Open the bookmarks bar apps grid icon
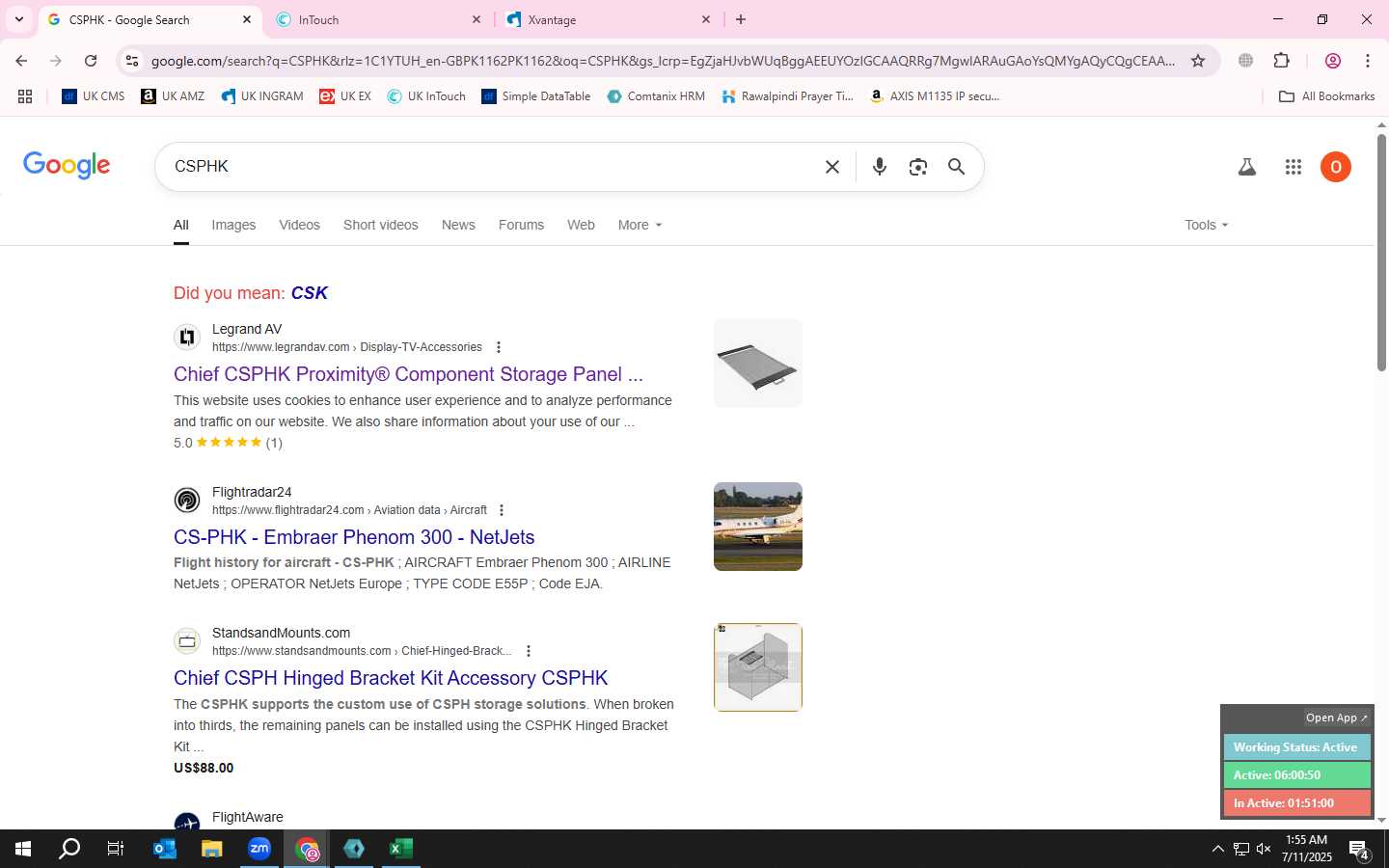Image resolution: width=1389 pixels, height=868 pixels. pos(25,96)
